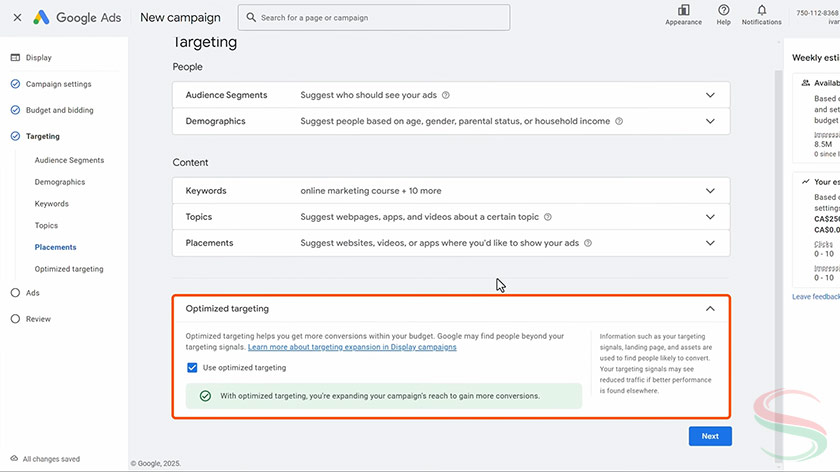This screenshot has height=472, width=840.
Task: Open Ads step in left navigation
Action: coord(32,293)
